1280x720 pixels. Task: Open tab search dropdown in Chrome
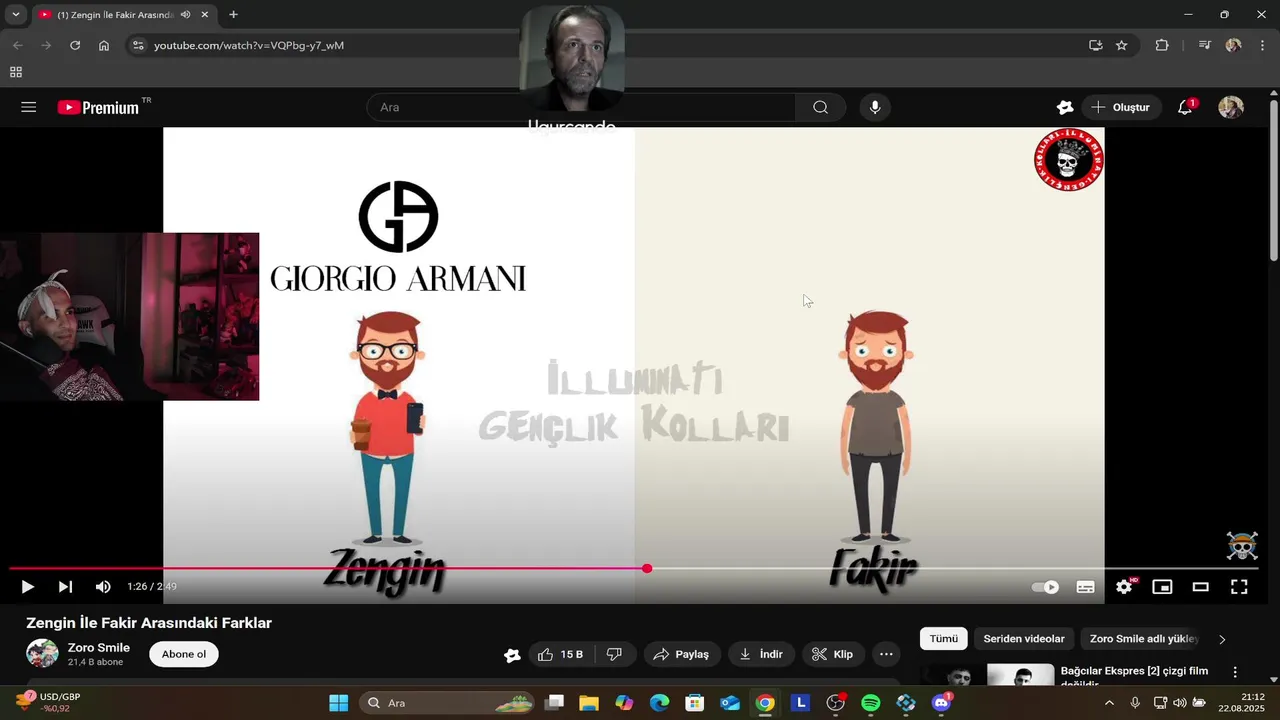(x=15, y=14)
